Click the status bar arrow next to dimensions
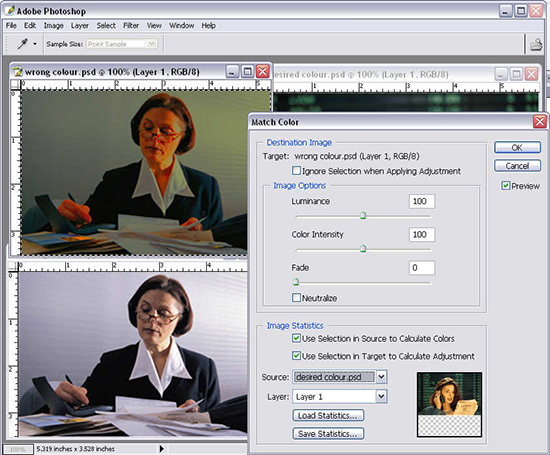Viewport: 550px width, 455px height. (x=161, y=448)
